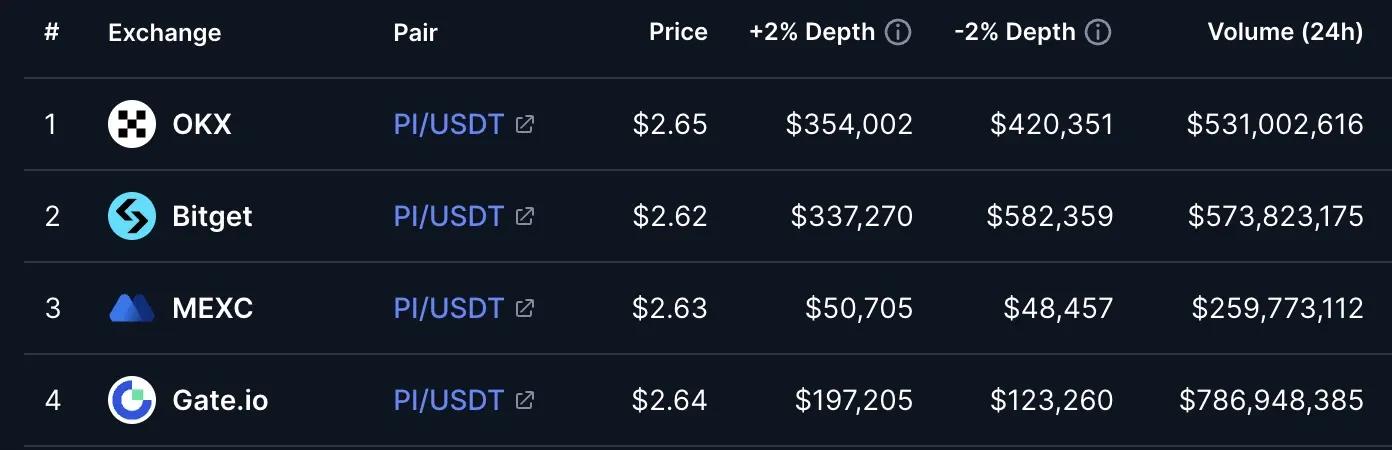This screenshot has height=450, width=1392.
Task: Click the -2% Depth info icon
Action: [x=1098, y=32]
